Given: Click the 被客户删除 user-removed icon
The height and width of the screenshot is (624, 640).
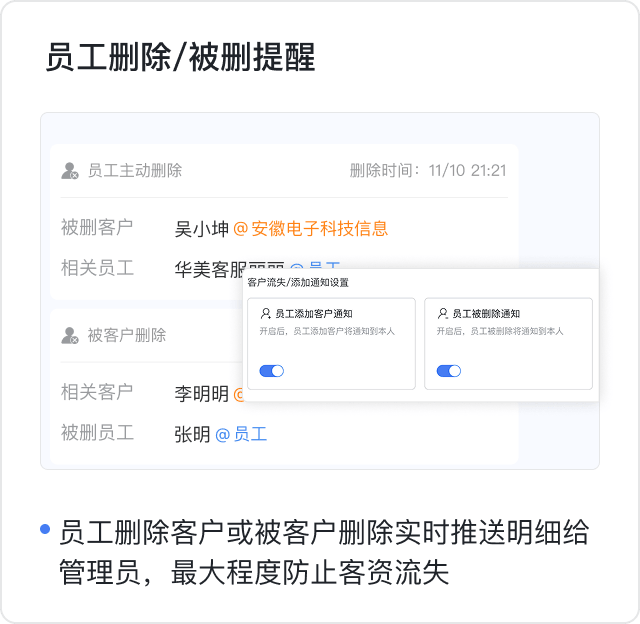Looking at the screenshot, I should tap(70, 335).
